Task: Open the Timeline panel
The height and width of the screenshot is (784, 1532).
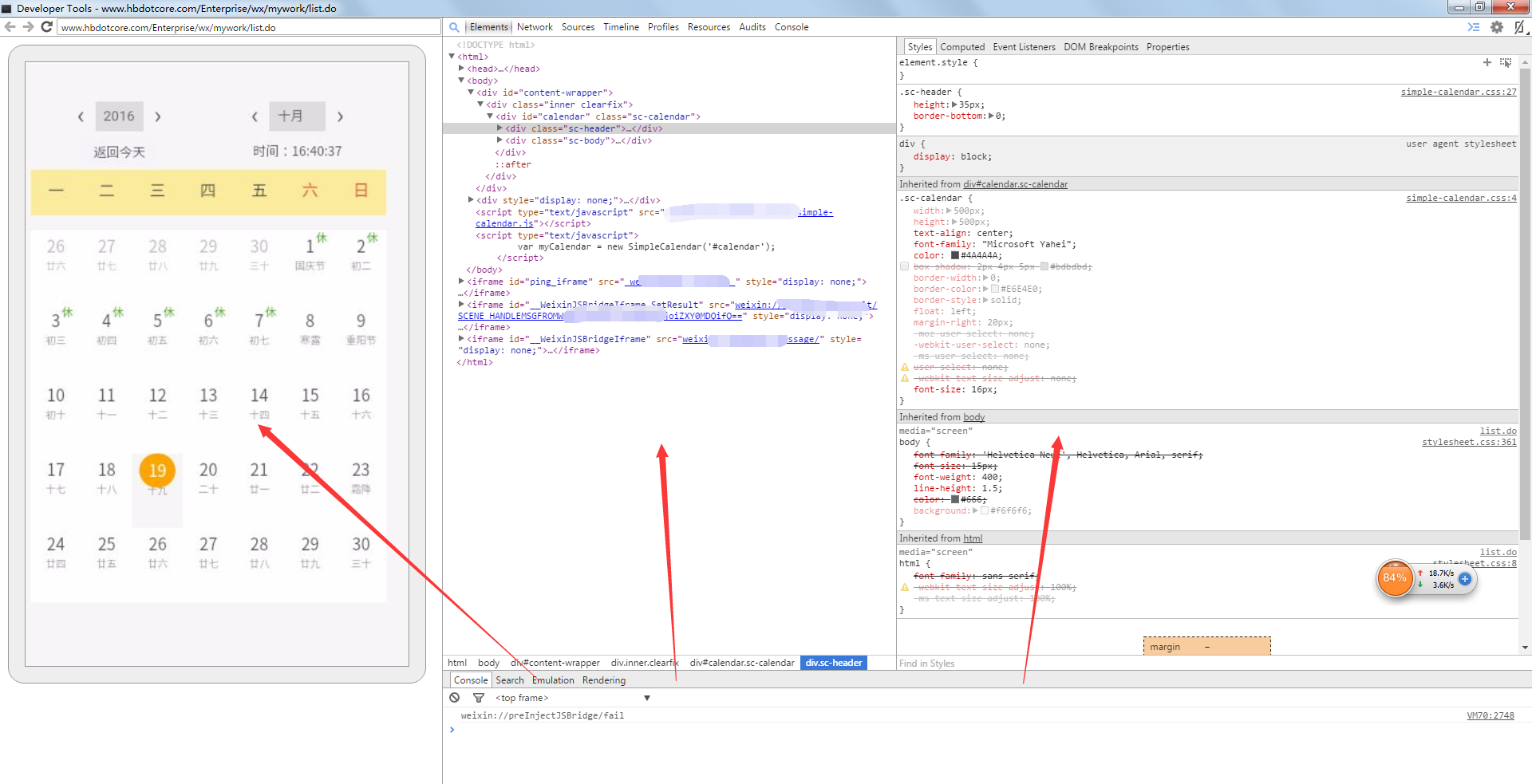Action: pos(621,27)
